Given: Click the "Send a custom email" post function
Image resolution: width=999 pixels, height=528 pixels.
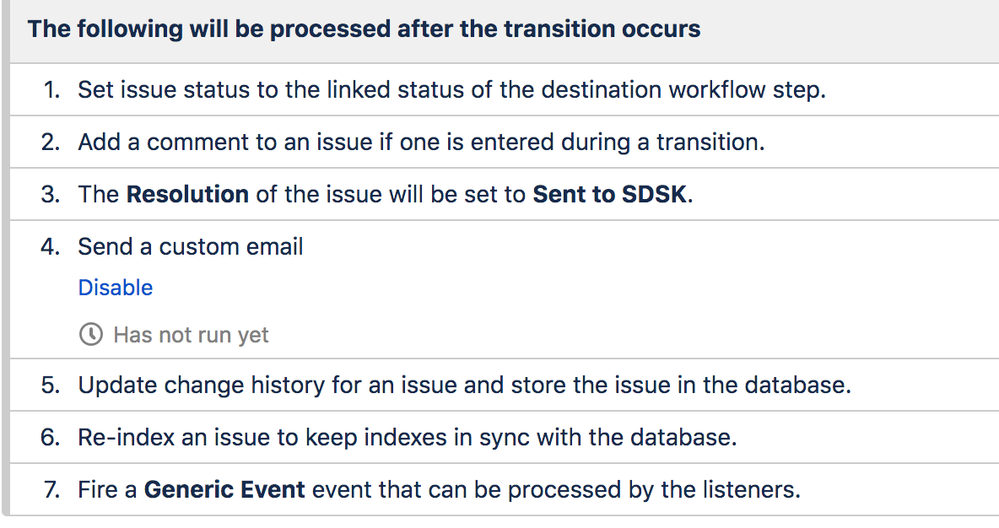Looking at the screenshot, I should (190, 246).
